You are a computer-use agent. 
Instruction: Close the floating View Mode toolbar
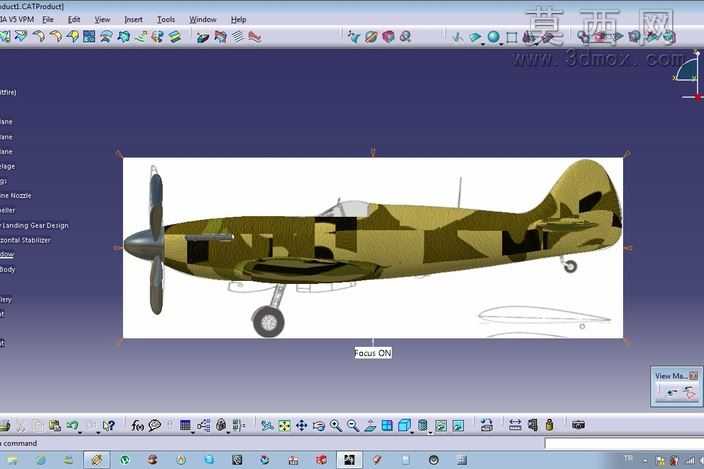click(x=693, y=376)
